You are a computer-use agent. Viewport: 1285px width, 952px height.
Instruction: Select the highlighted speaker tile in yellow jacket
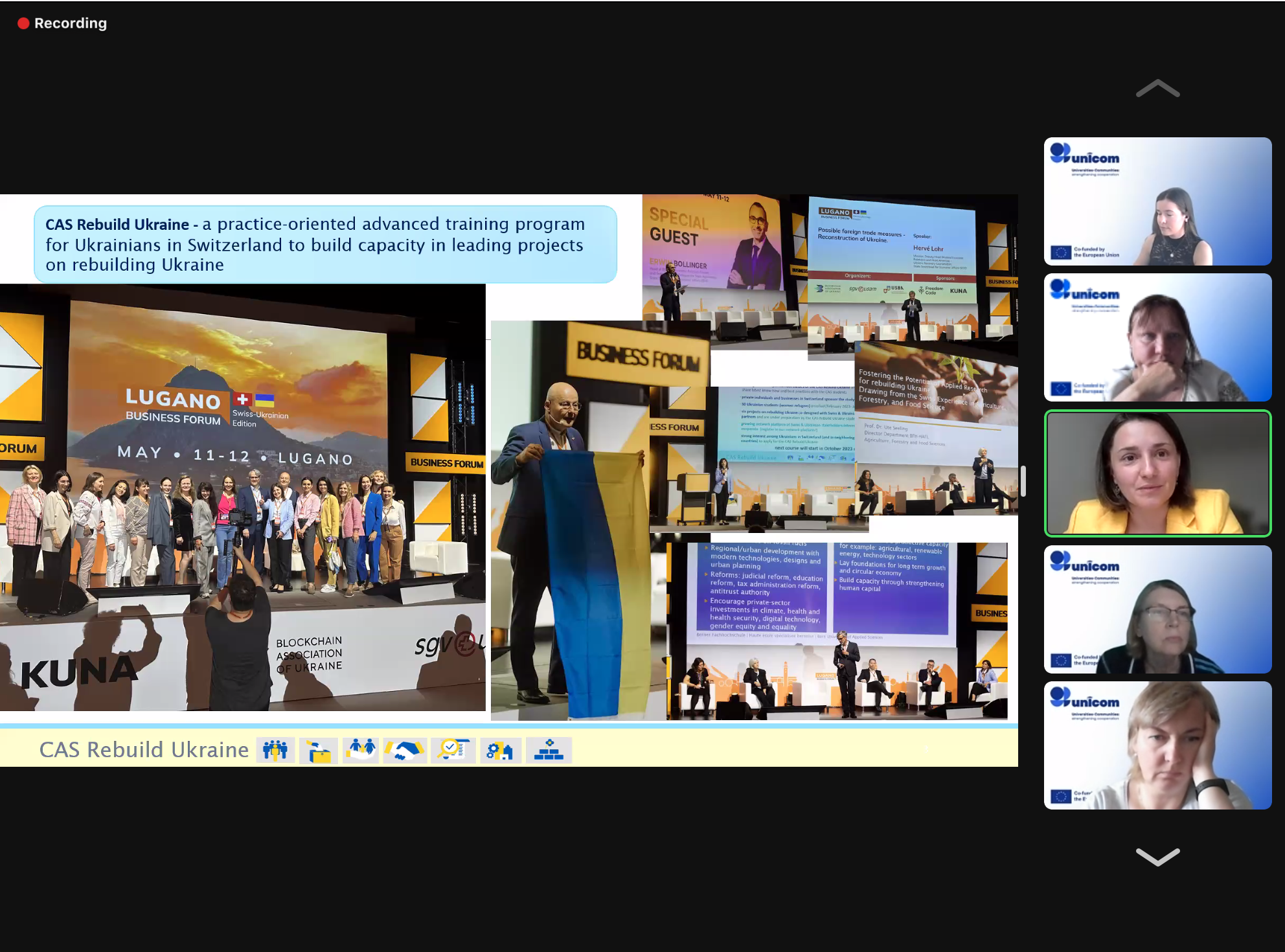1157,473
